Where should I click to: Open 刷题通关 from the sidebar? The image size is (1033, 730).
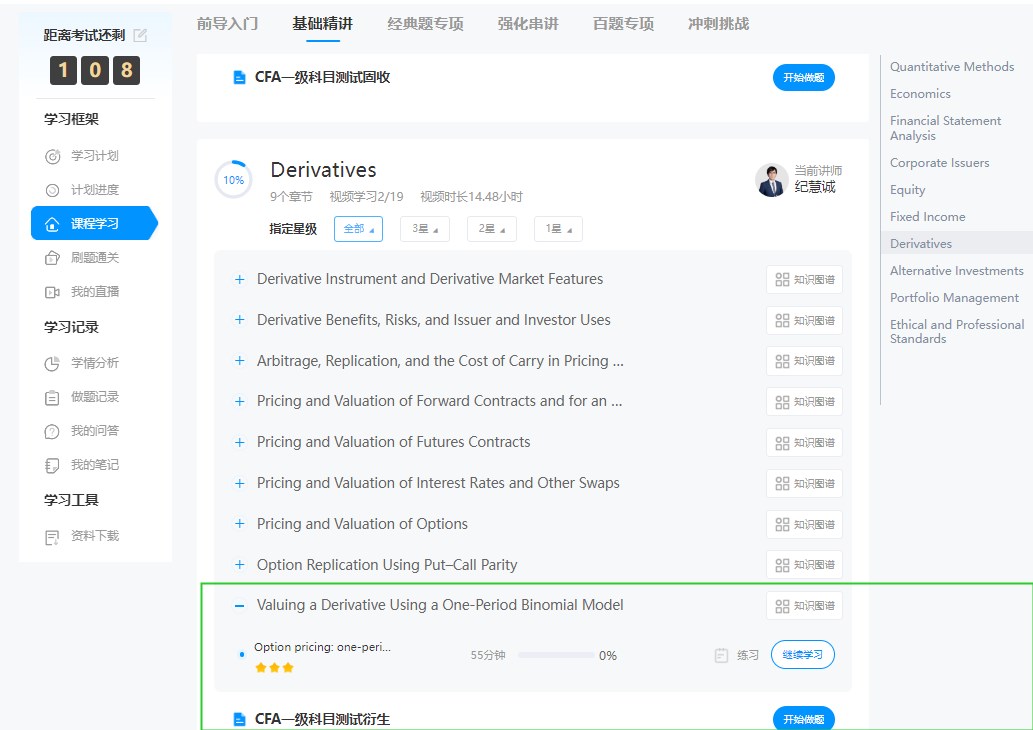click(94, 258)
